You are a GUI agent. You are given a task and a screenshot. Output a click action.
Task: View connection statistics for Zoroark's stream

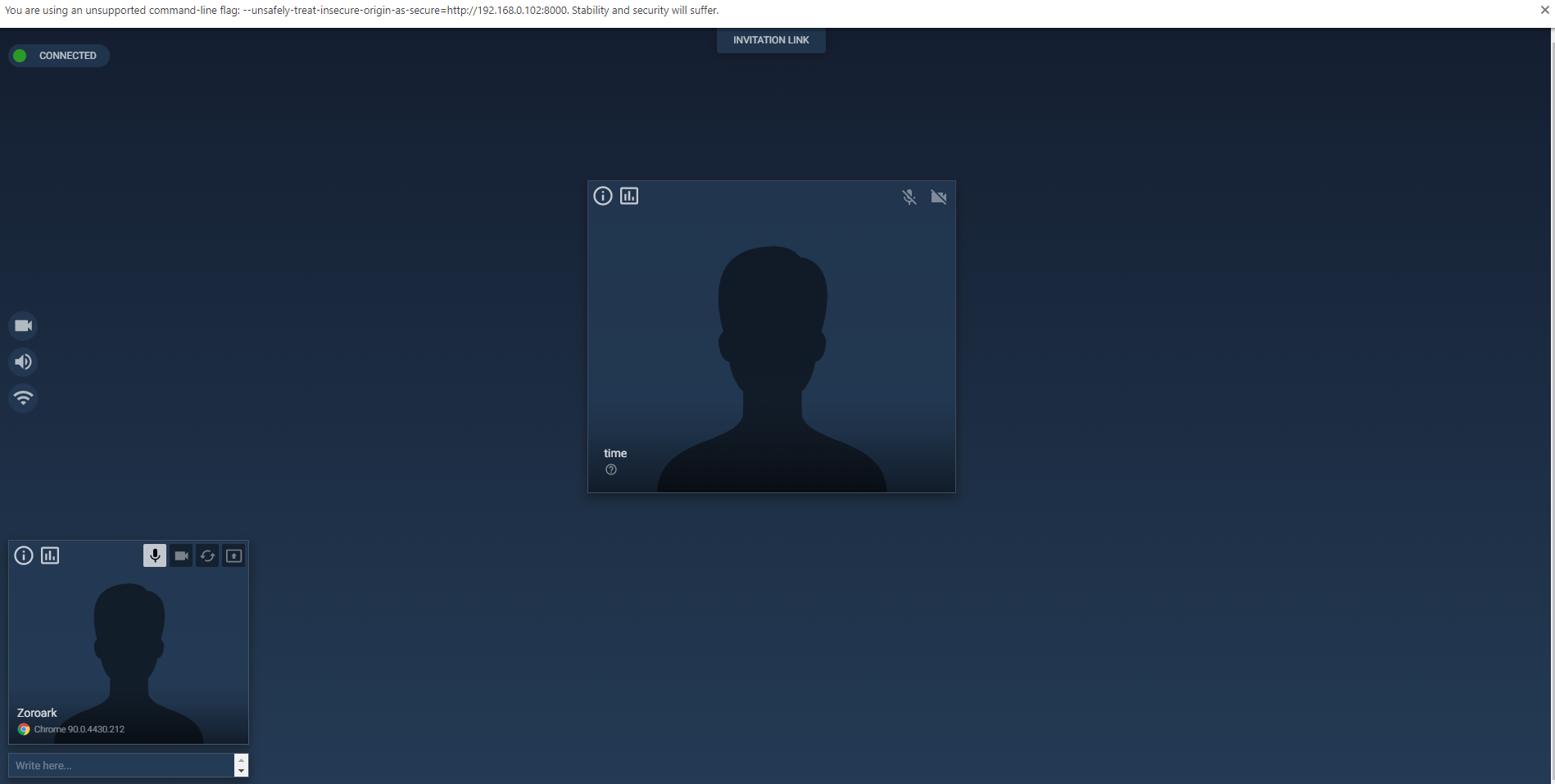click(x=50, y=555)
